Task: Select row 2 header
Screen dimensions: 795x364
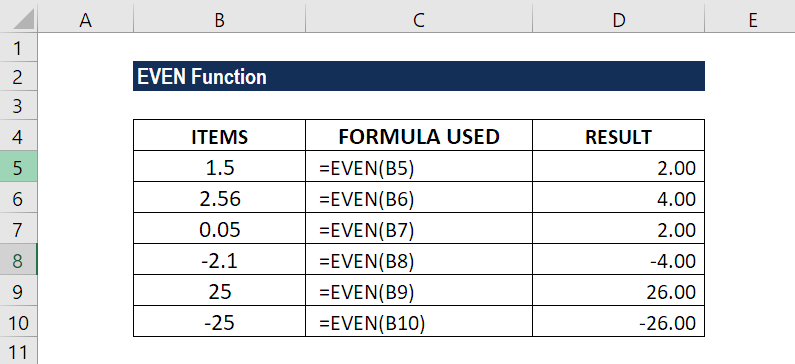Action: click(x=19, y=77)
